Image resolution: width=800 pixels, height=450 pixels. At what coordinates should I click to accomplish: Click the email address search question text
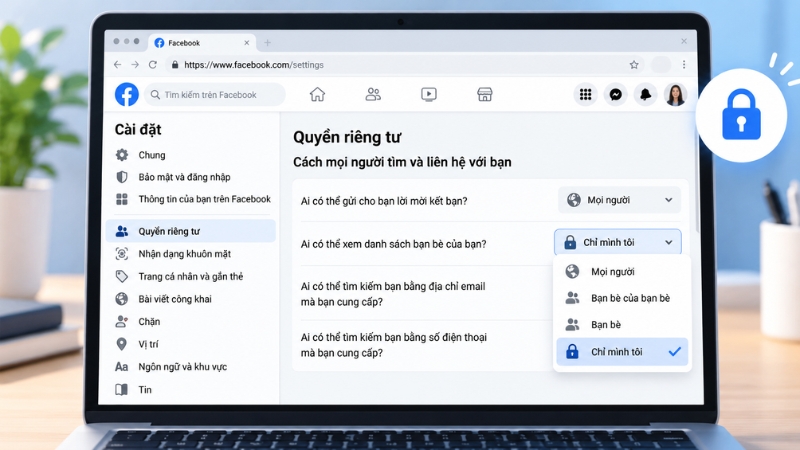click(393, 294)
